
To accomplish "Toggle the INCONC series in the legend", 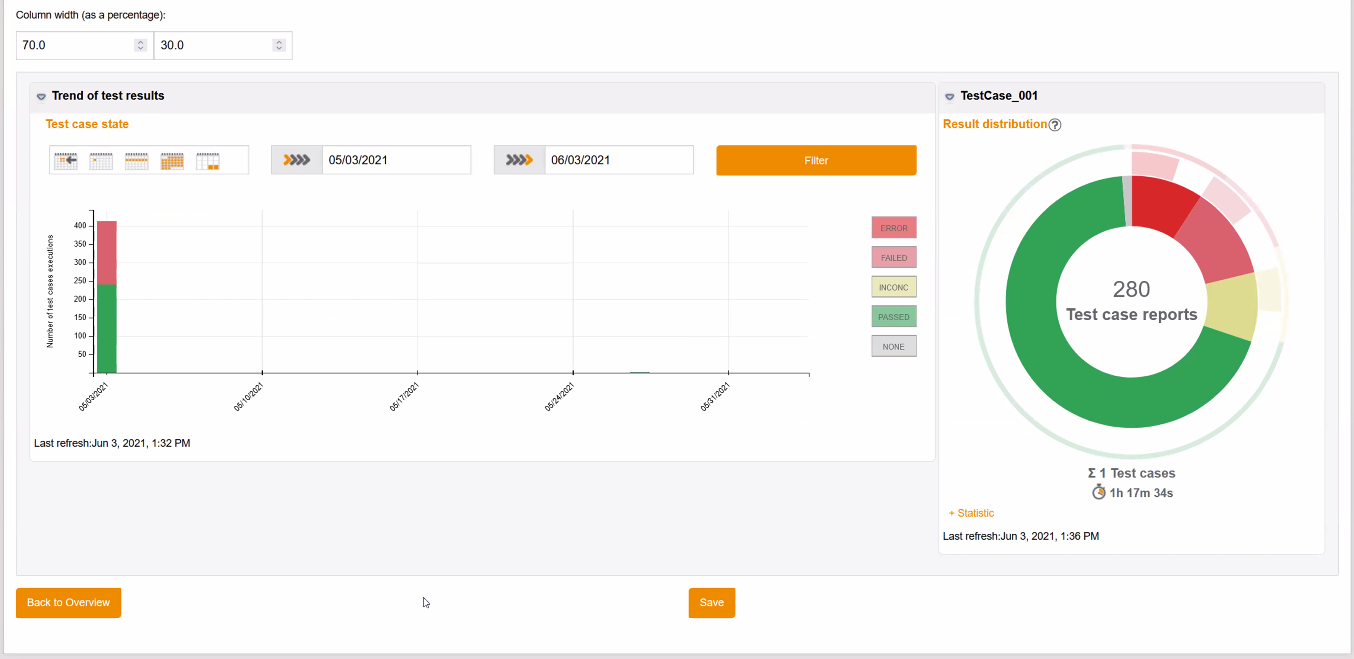I will pos(893,287).
